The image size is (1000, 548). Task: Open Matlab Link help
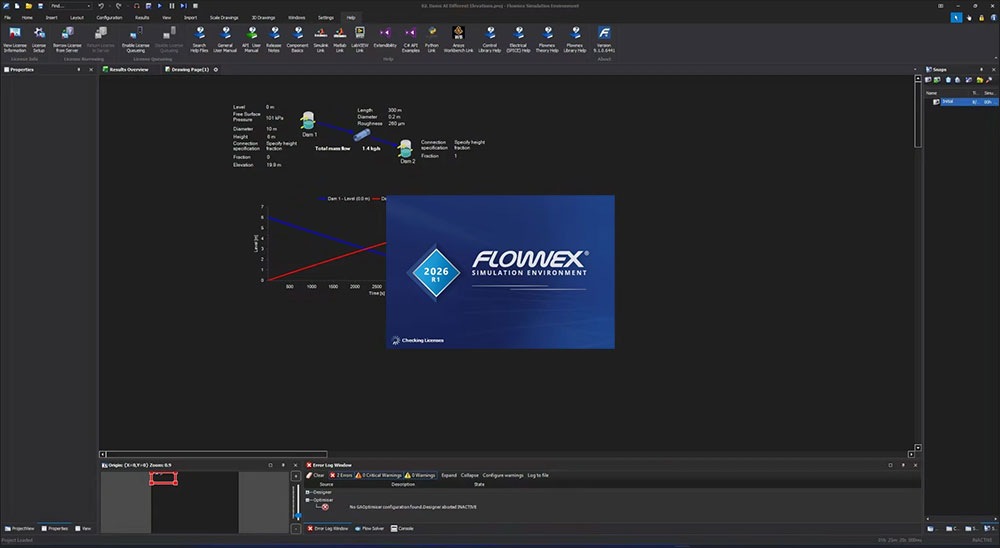click(x=340, y=40)
